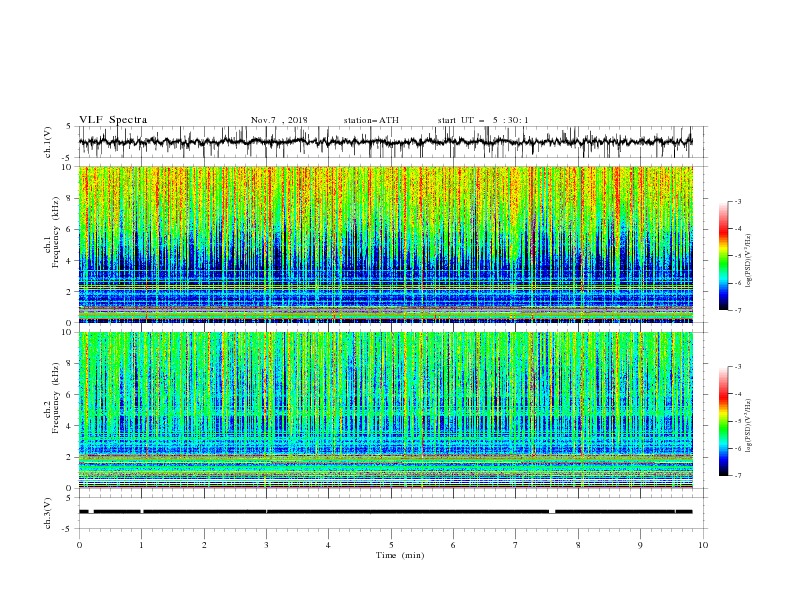Image resolution: width=792 pixels, height=612 pixels.
Task: Select the "start UT = 5 :30: 1" text
Action: click(483, 120)
